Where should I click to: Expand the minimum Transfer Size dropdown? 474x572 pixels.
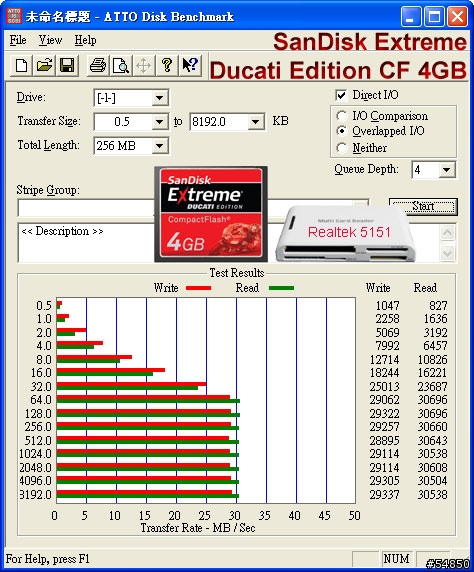pos(159,121)
